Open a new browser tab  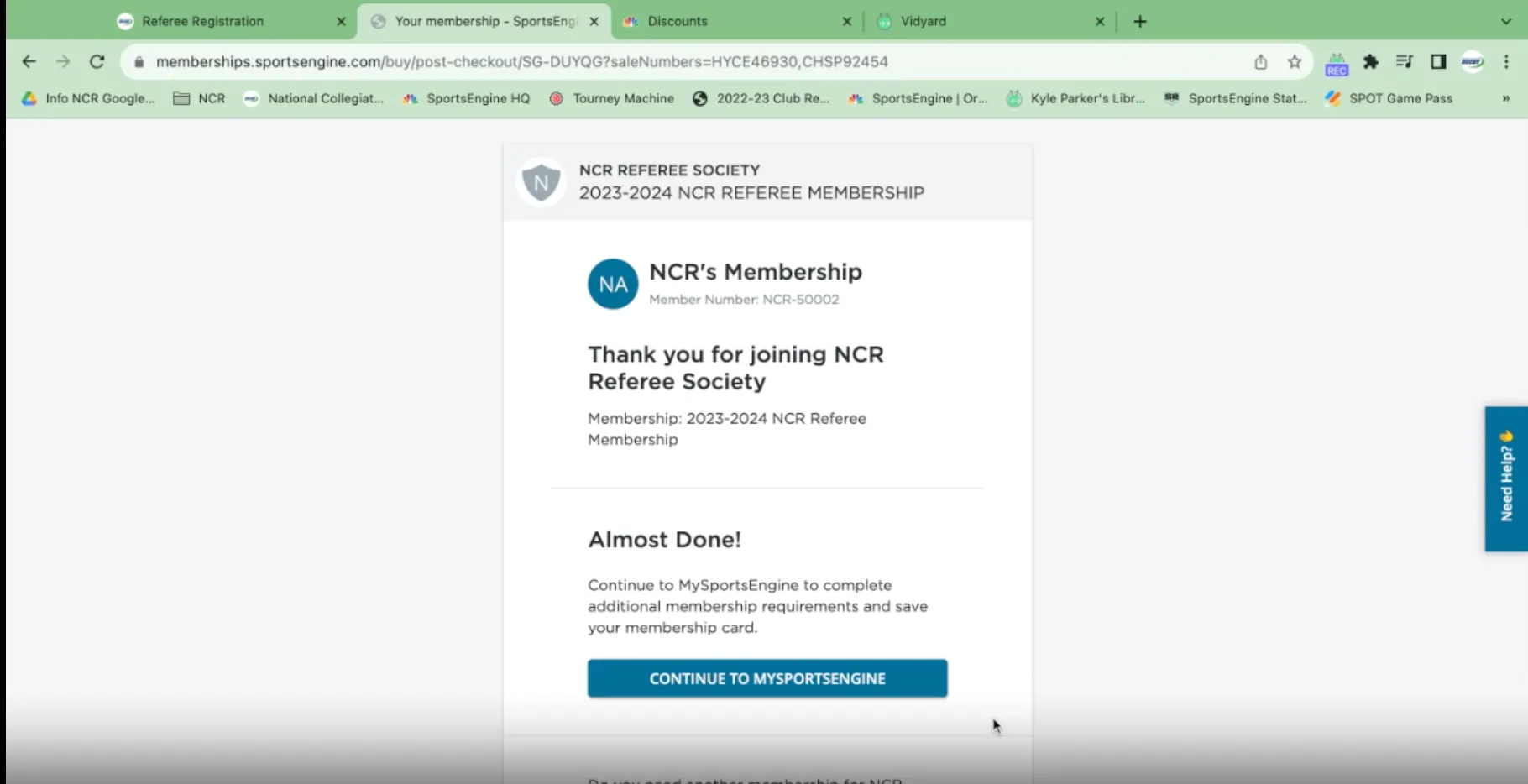[x=1139, y=21]
